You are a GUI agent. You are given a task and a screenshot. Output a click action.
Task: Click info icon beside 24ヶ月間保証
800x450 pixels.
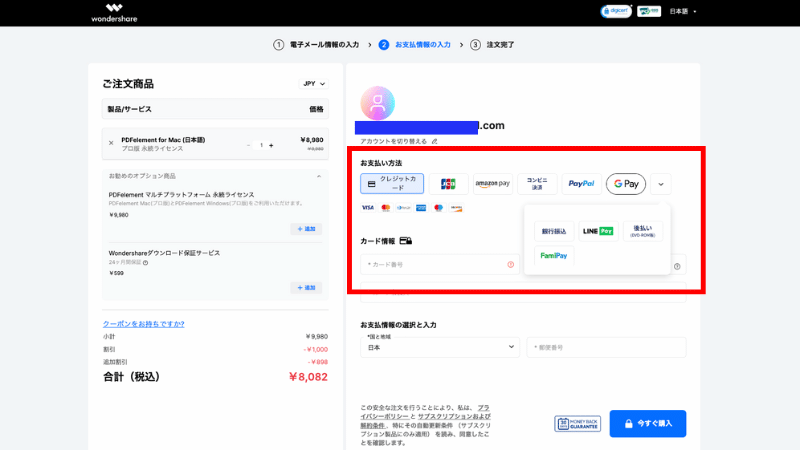[145, 263]
